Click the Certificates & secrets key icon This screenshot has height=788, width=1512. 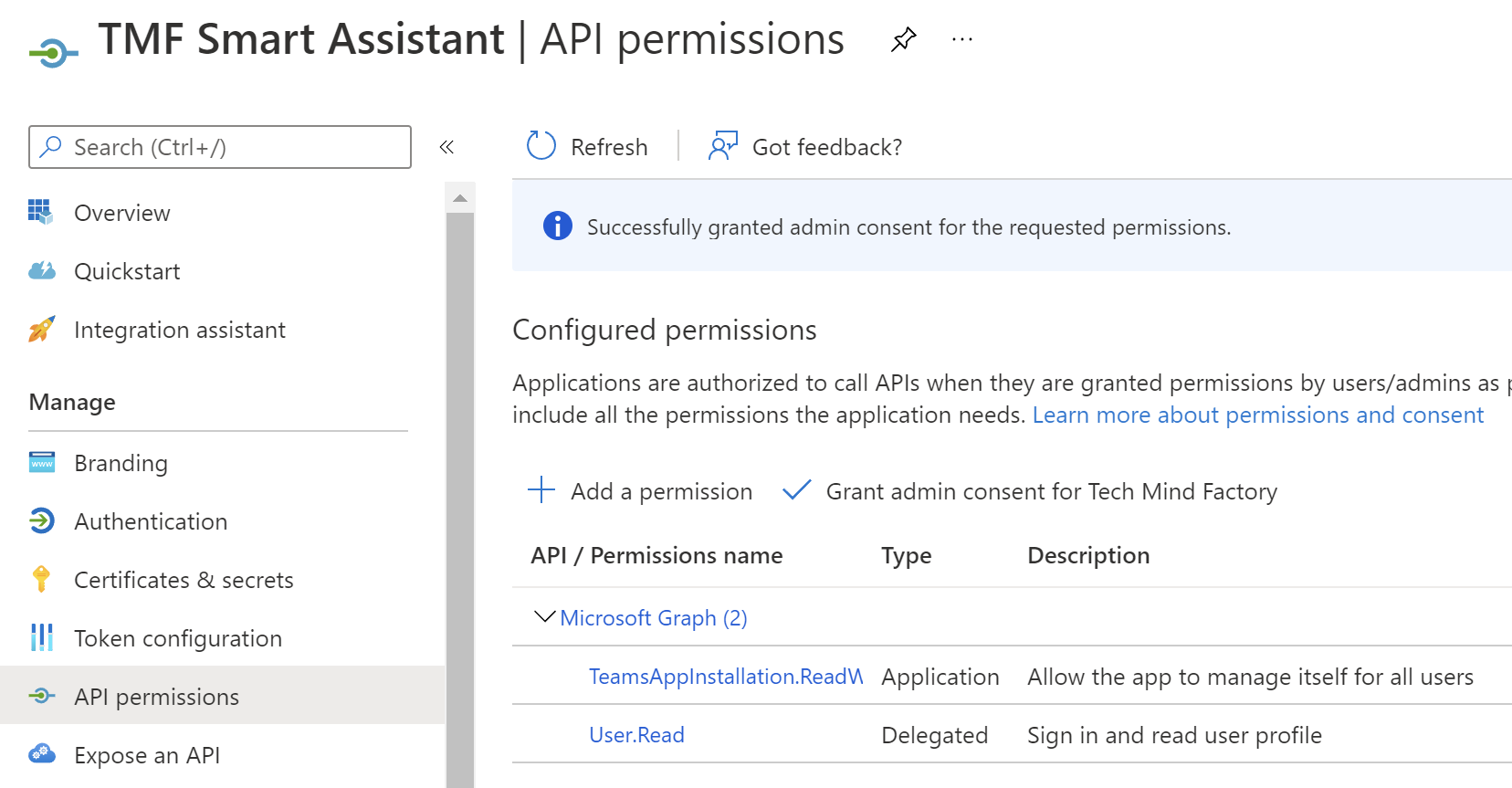click(x=42, y=580)
